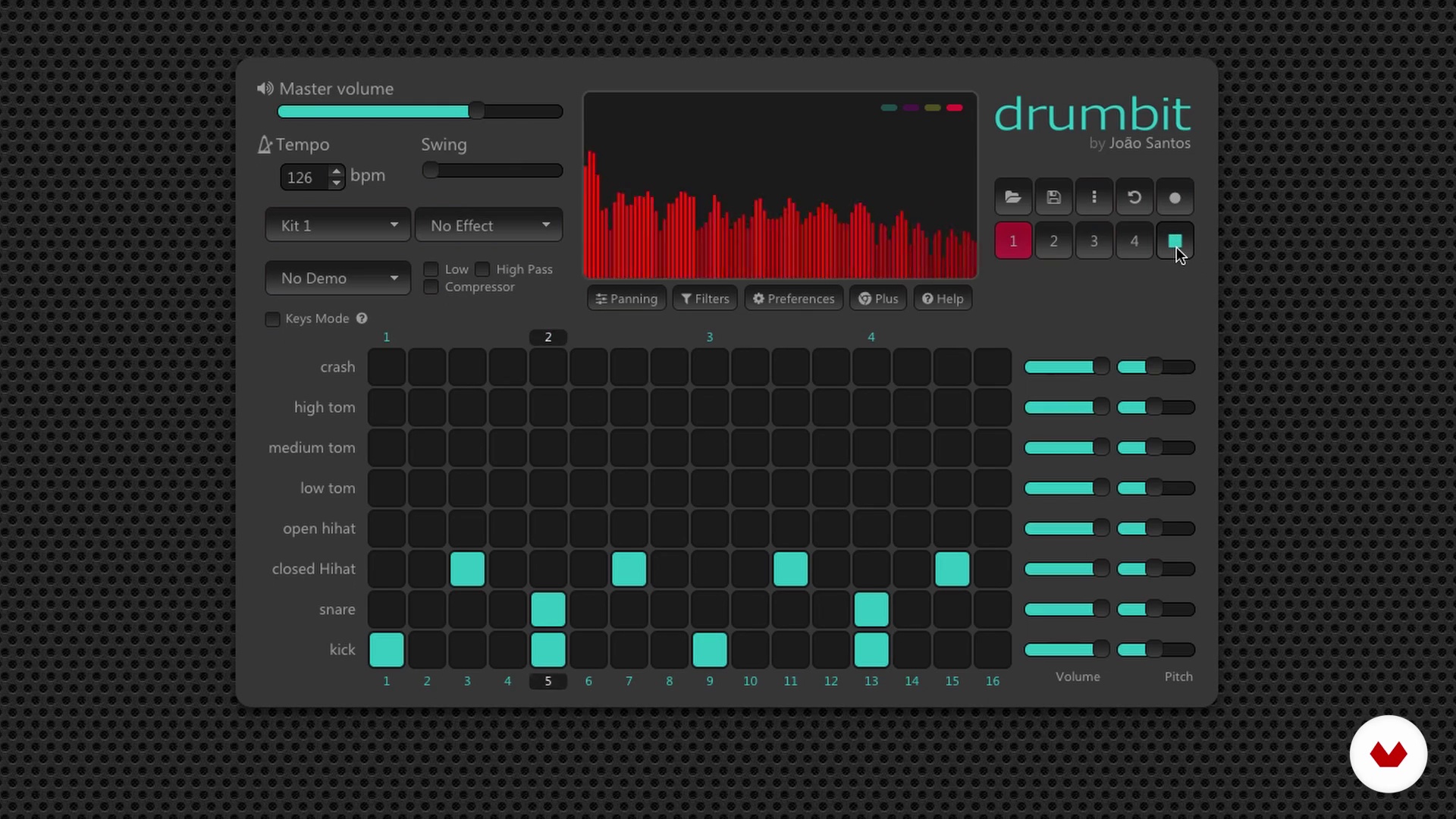This screenshot has width=1456, height=819.
Task: Adjust the crash pitch slider
Action: [1156, 367]
